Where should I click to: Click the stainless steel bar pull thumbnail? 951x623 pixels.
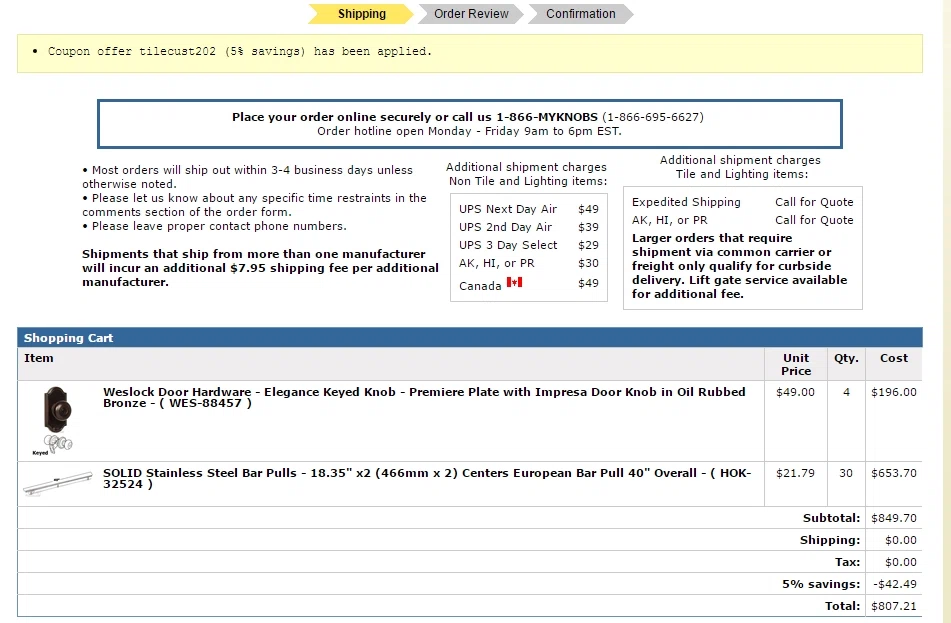tap(58, 483)
